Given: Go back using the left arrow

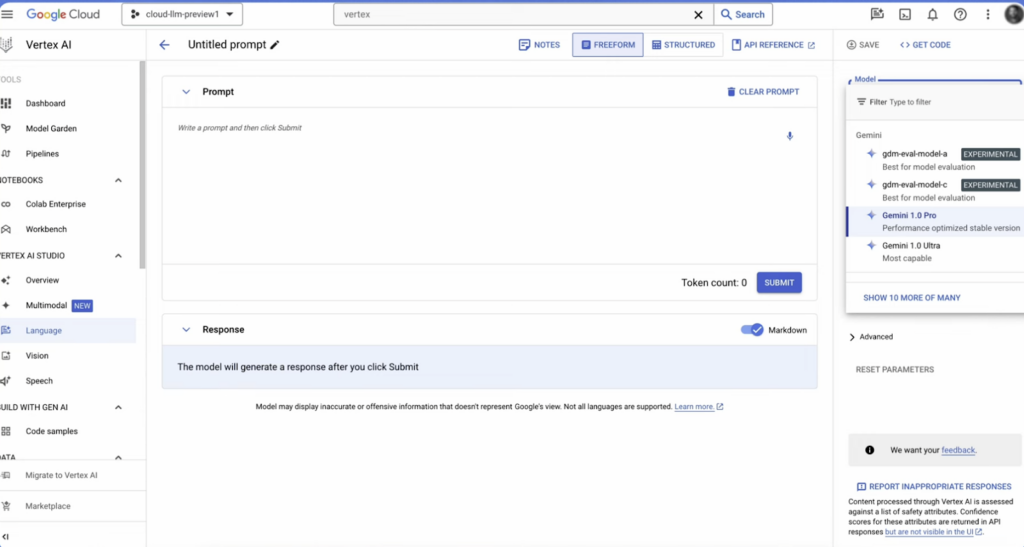Looking at the screenshot, I should 164,45.
